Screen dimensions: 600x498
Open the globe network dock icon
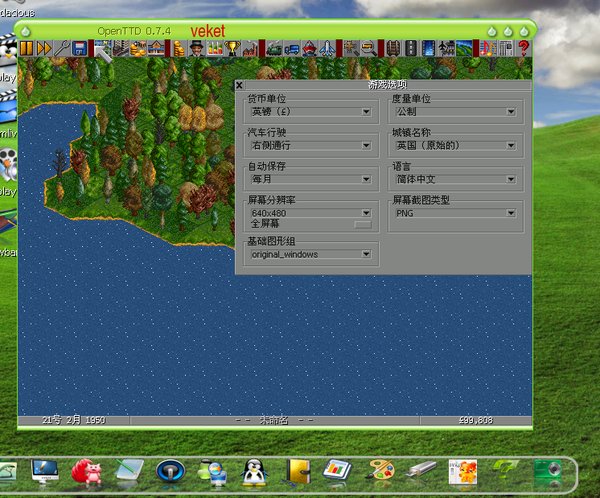tap(213, 473)
